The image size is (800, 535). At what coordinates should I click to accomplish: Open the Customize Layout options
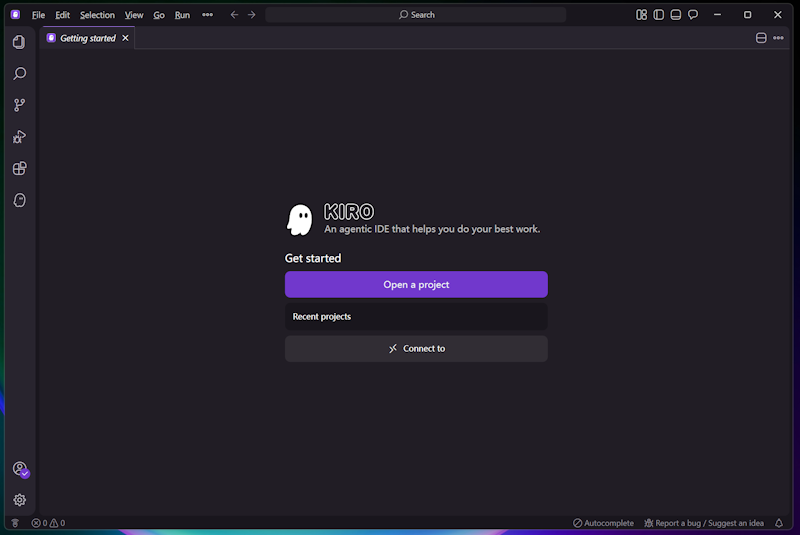point(642,15)
